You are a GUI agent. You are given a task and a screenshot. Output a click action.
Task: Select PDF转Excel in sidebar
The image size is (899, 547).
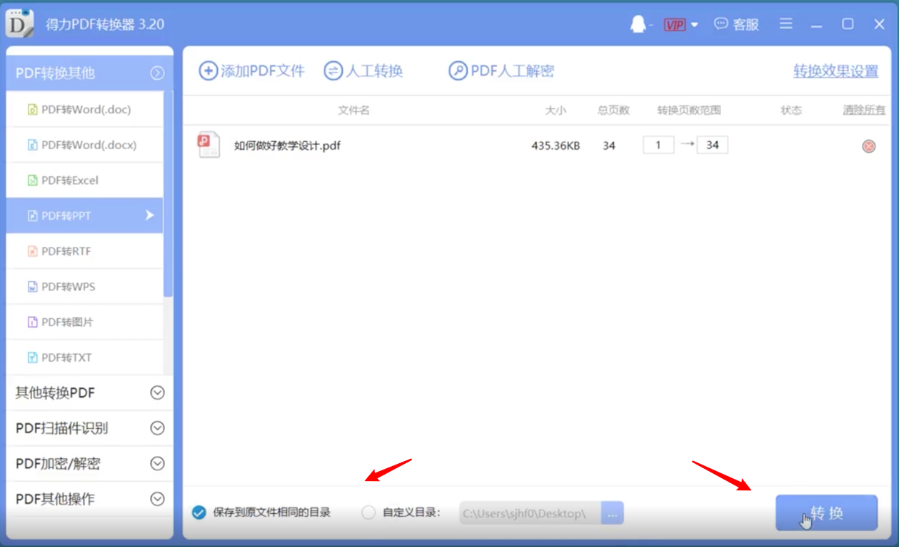tap(70, 181)
